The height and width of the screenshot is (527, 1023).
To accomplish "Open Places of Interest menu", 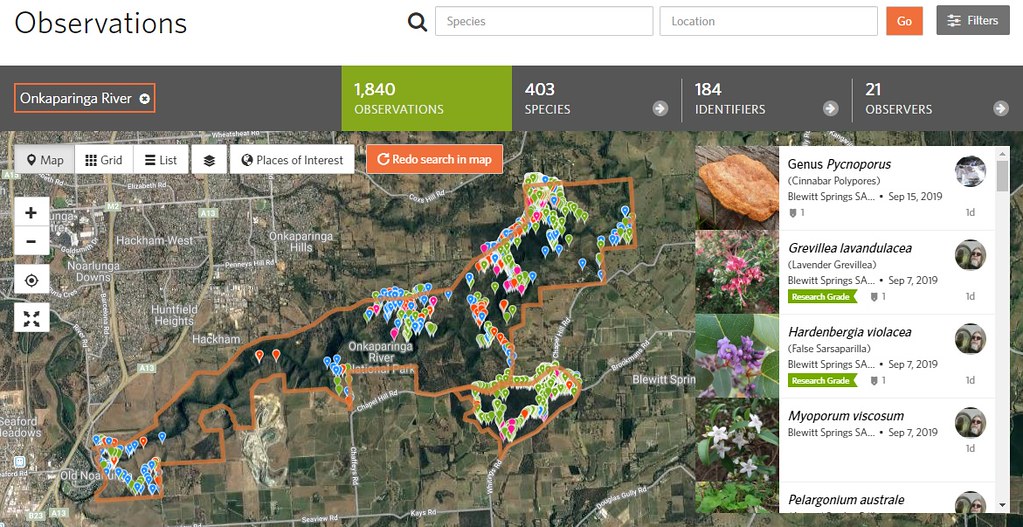I will 291,160.
